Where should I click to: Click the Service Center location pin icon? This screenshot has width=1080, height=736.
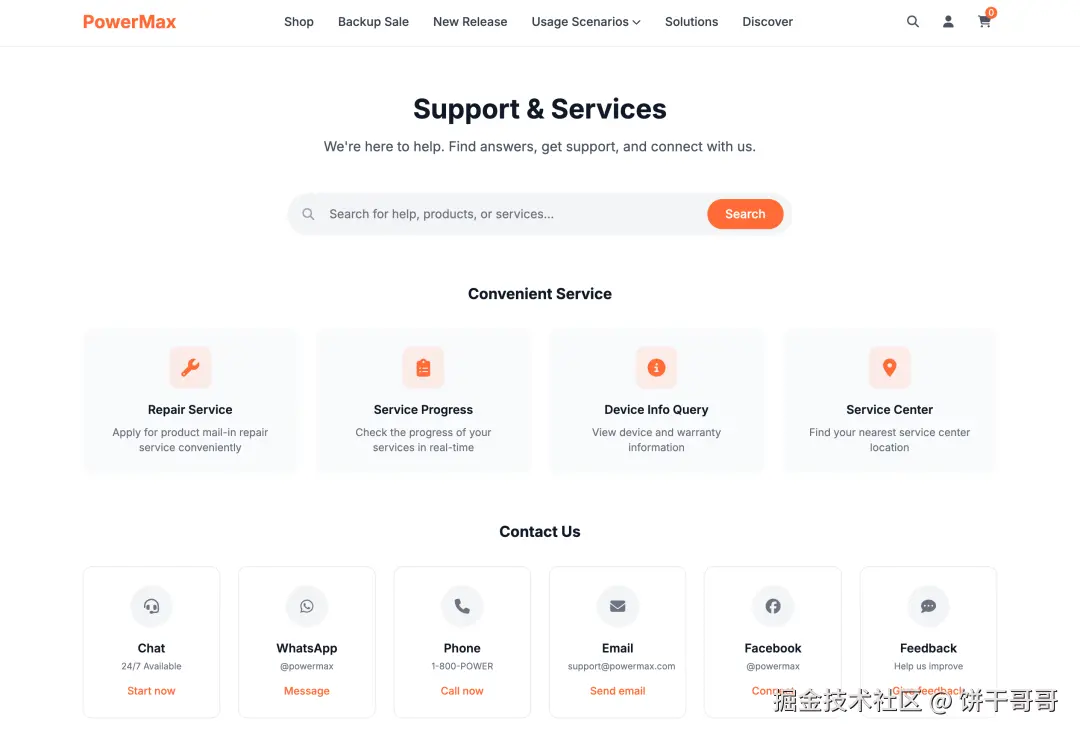pos(889,368)
